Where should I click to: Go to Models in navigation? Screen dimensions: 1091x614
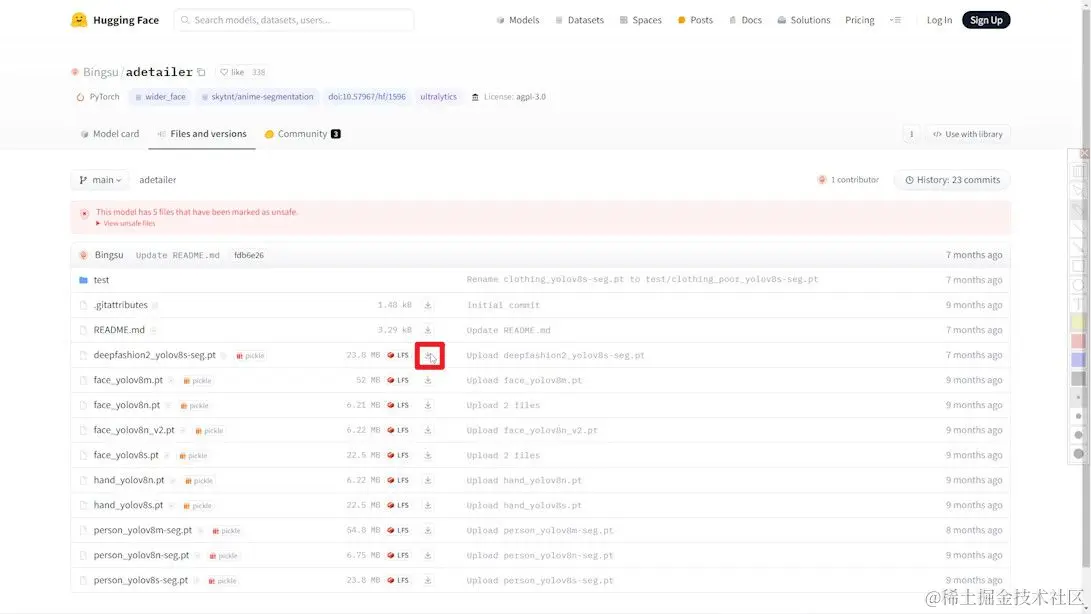coord(518,20)
